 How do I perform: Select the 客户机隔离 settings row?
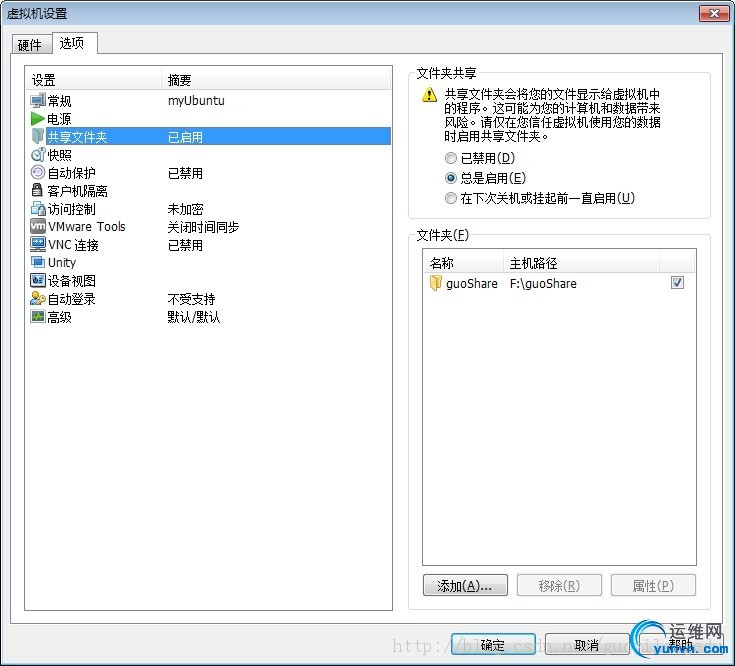click(209, 190)
